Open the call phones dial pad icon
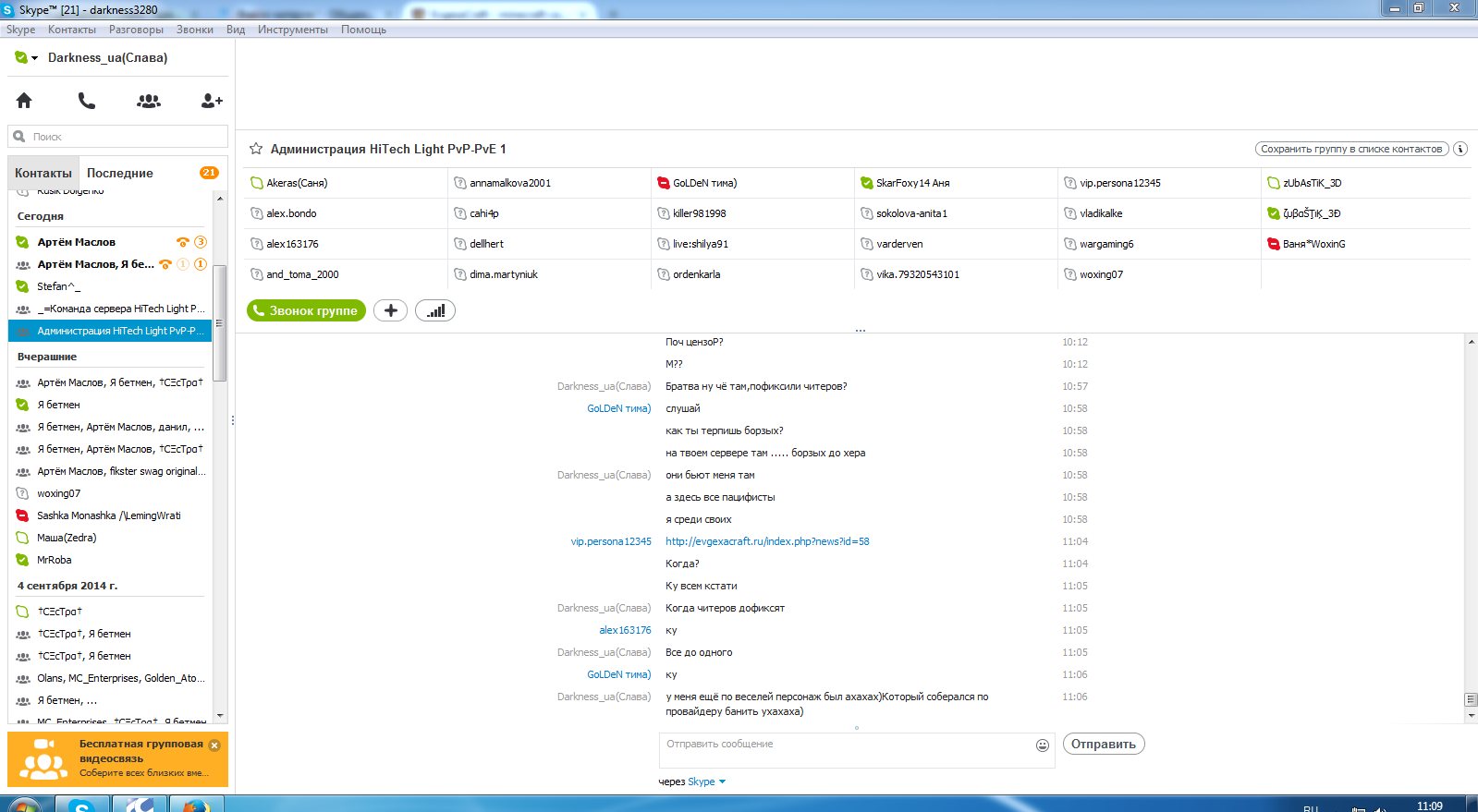Screen dimensions: 1478x812 click(x=86, y=101)
